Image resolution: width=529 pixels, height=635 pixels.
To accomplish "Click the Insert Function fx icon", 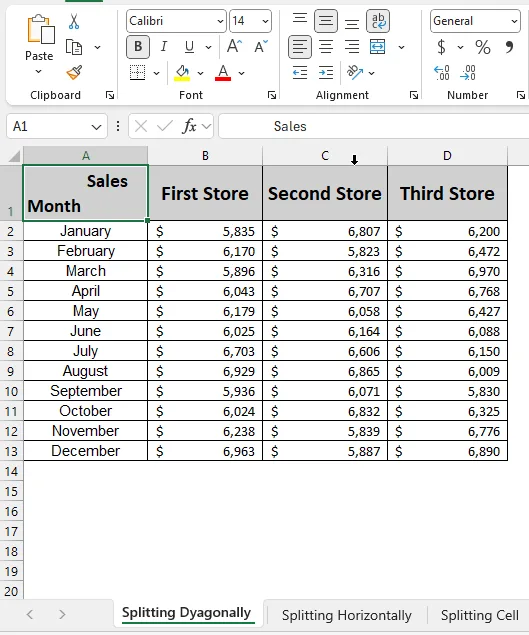I will click(190, 126).
